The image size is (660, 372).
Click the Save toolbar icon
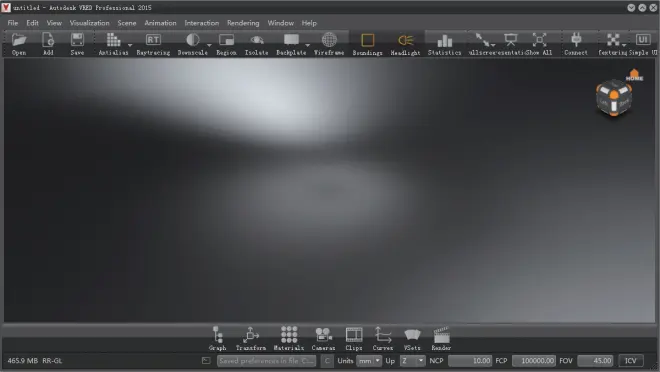point(77,44)
